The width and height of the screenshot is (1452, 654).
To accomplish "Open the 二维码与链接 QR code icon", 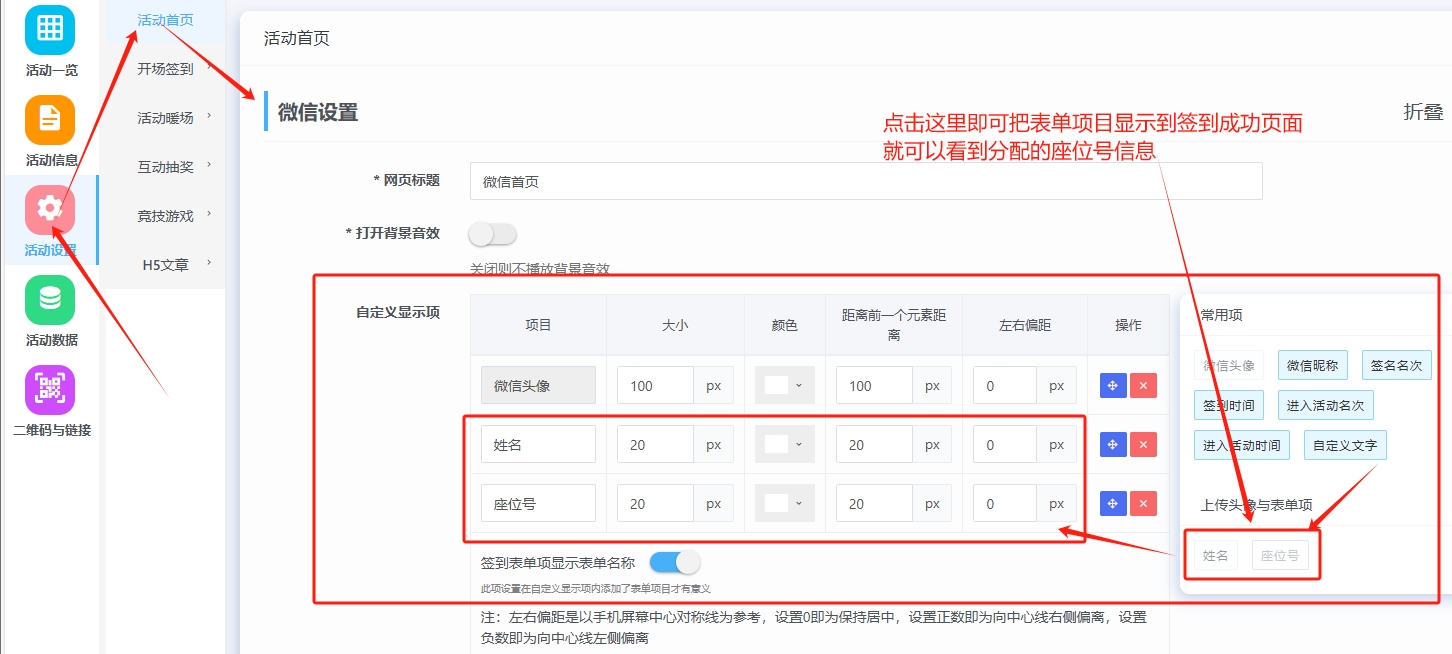I will [51, 388].
